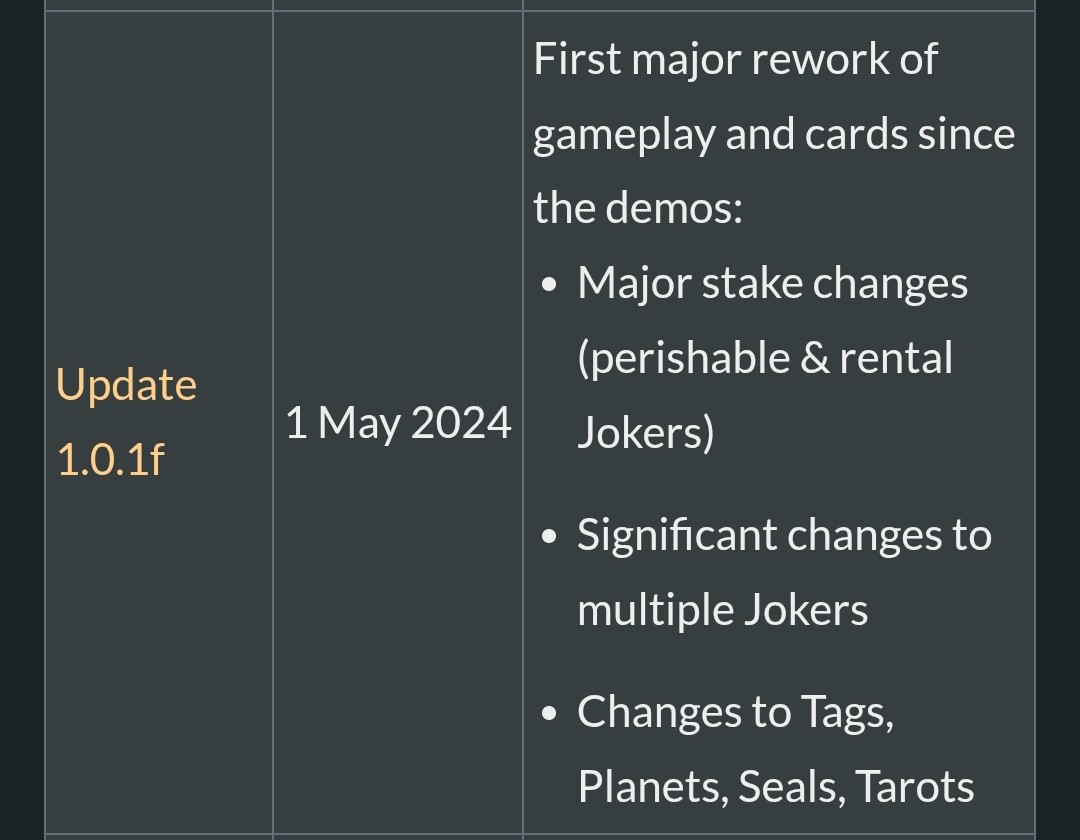This screenshot has width=1080, height=840.
Task: Click the text 'Jokers)' ending the first bullet
Action: 645,432
